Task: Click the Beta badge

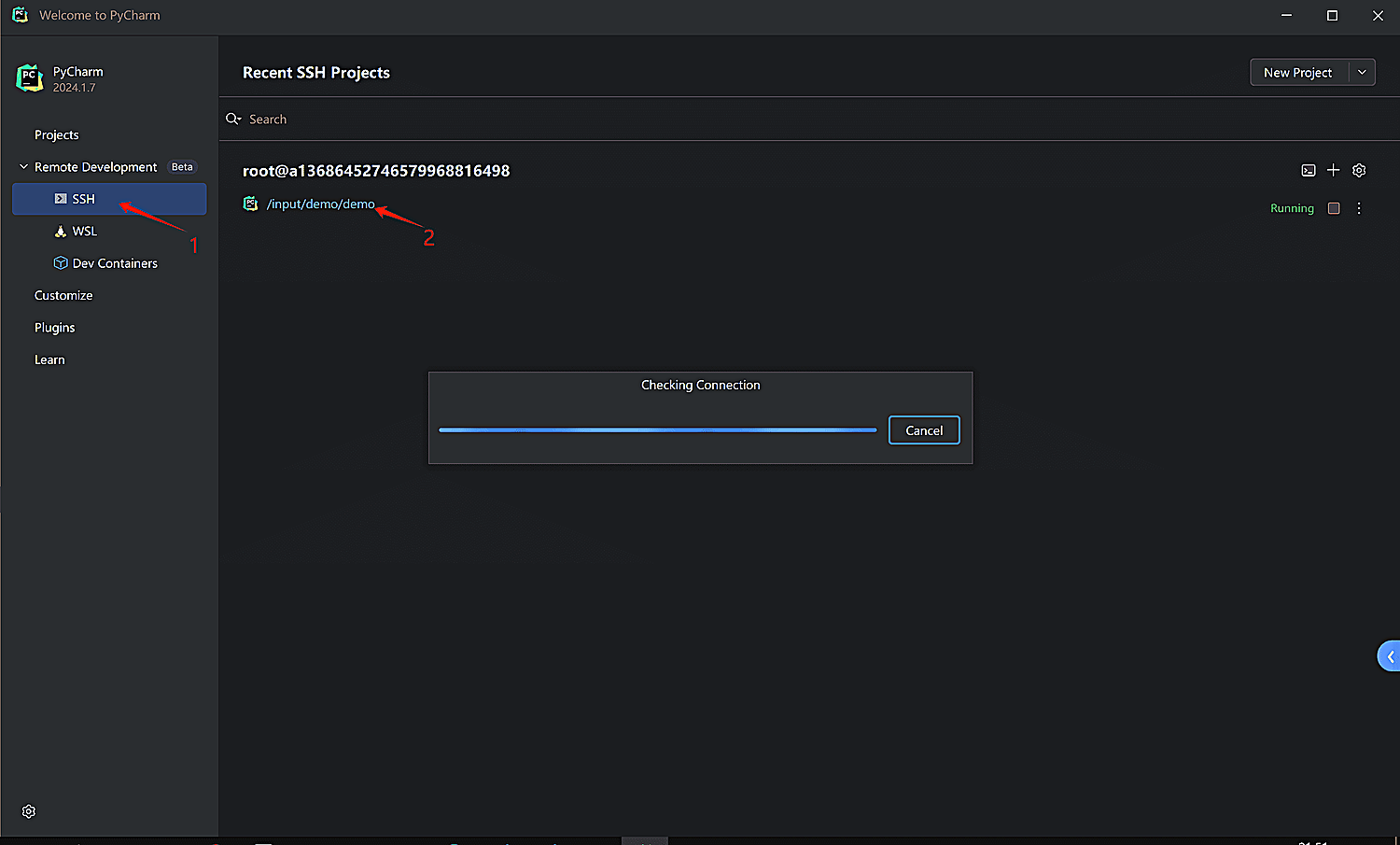Action: (x=182, y=167)
